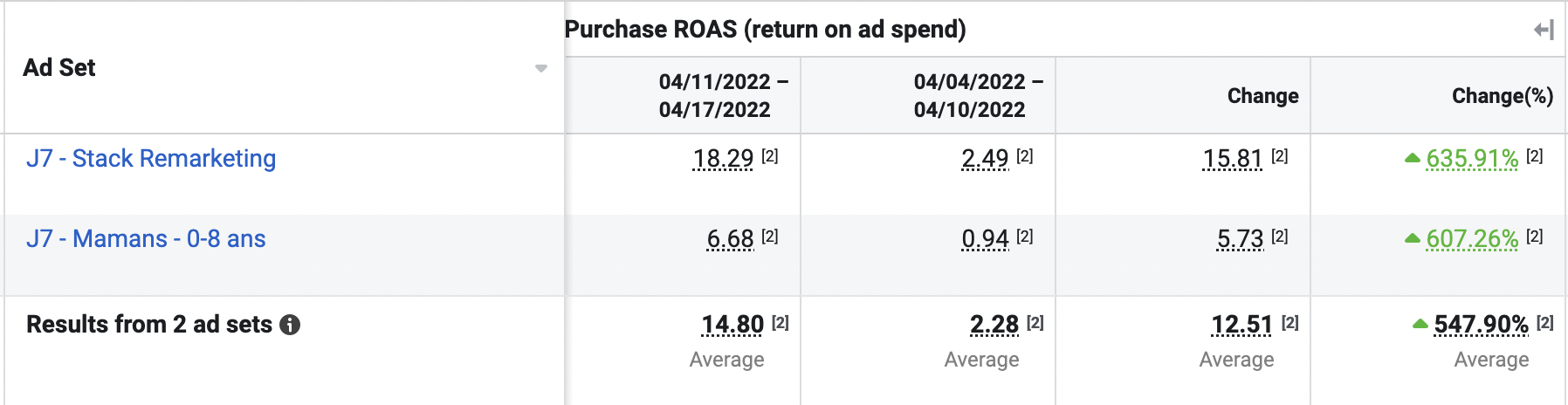Image resolution: width=1568 pixels, height=405 pixels.
Task: Open J7 - Stack Remarketing ad set
Action: point(151,159)
